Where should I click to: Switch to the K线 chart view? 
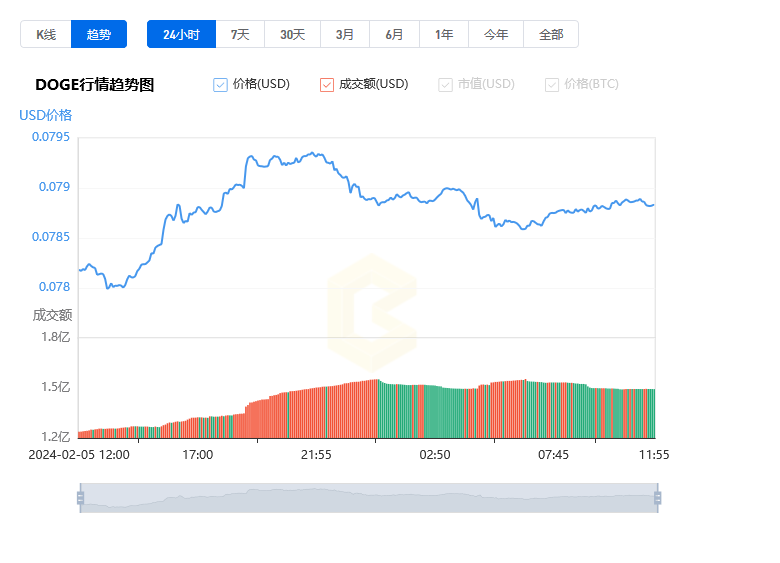pos(46,34)
